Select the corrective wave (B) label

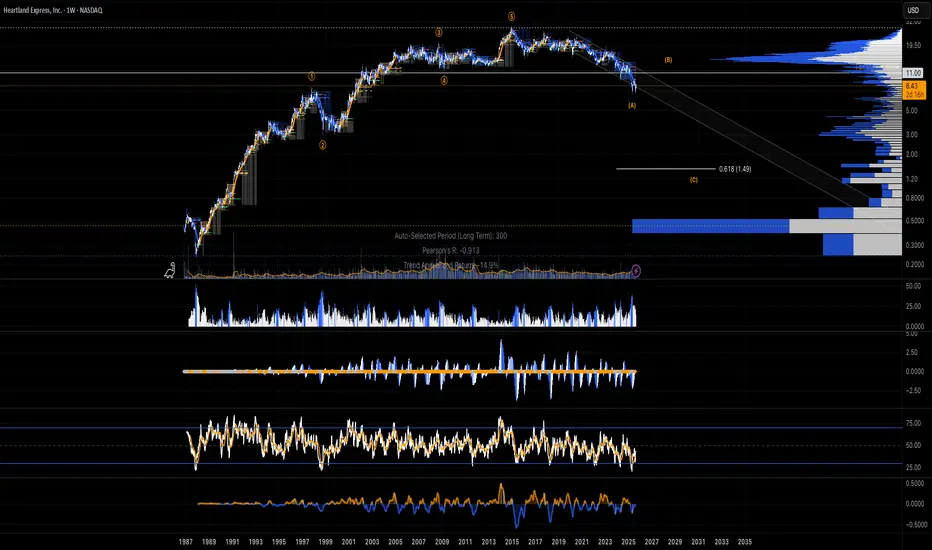point(668,60)
